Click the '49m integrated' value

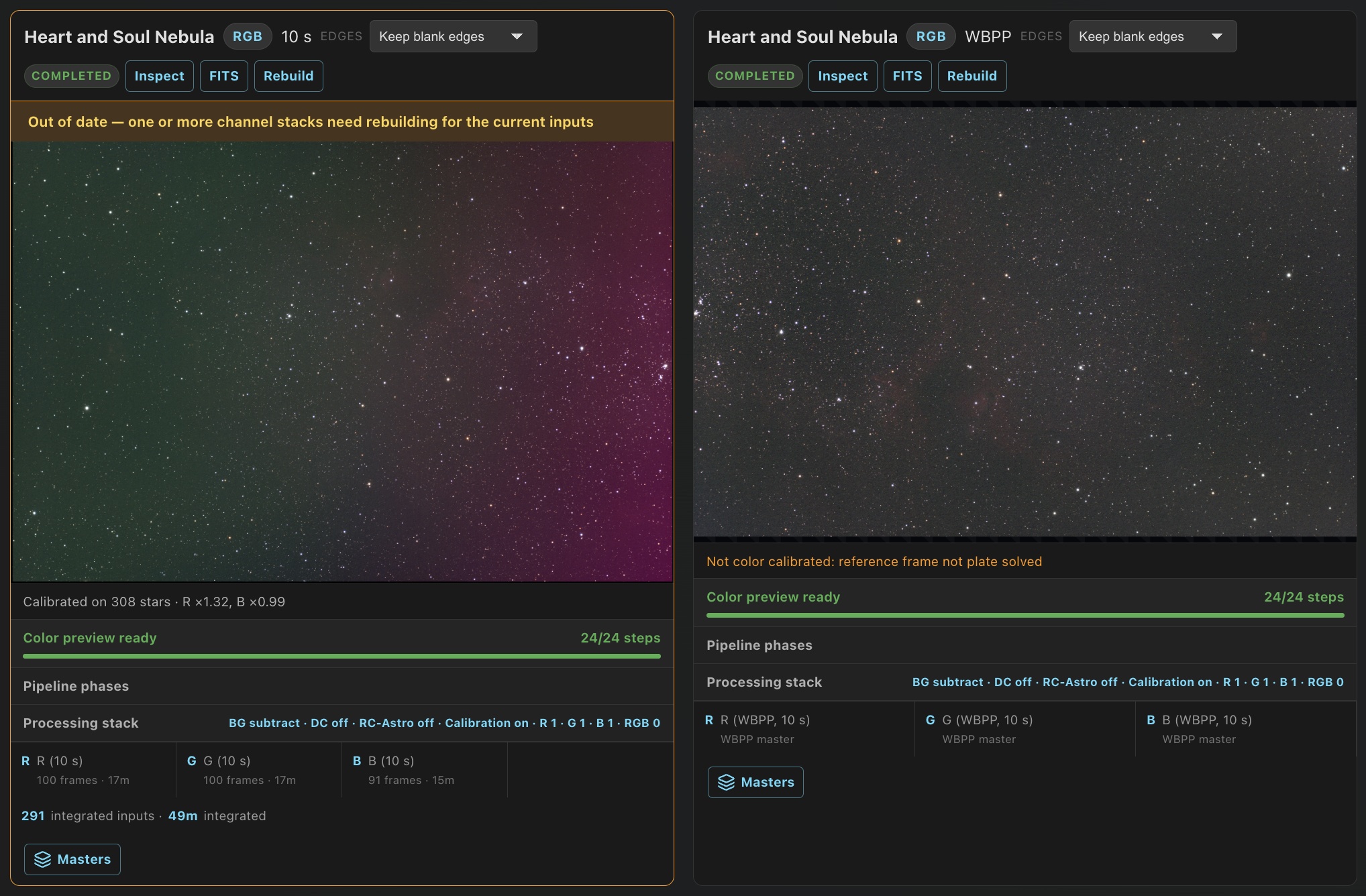(x=217, y=816)
